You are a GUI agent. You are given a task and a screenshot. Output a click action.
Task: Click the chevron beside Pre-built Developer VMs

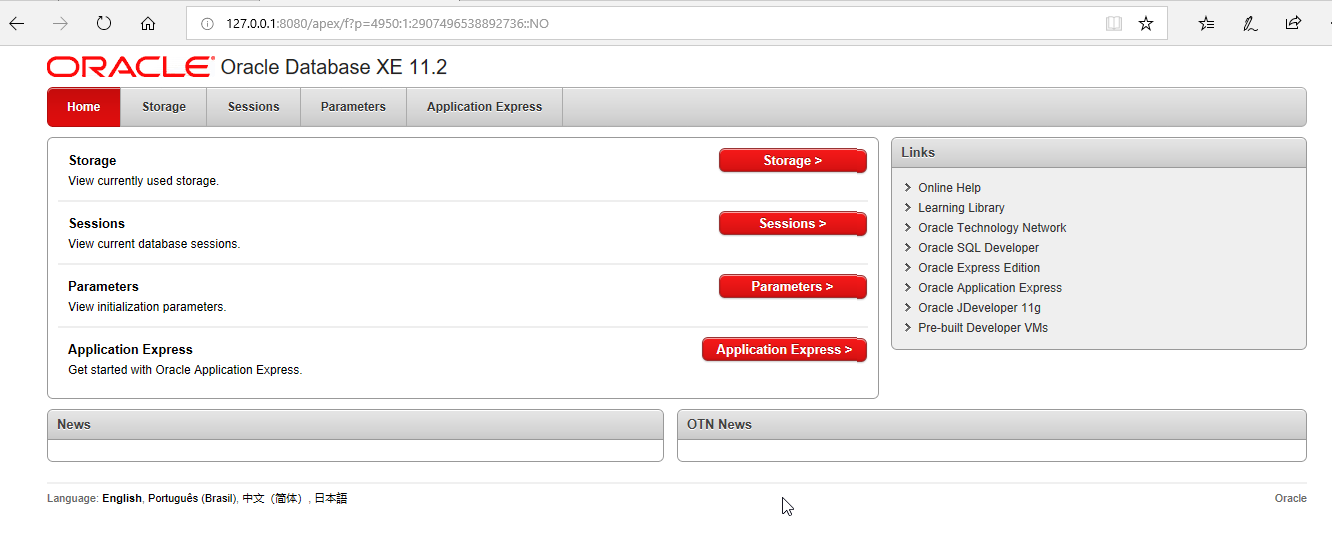click(x=907, y=328)
